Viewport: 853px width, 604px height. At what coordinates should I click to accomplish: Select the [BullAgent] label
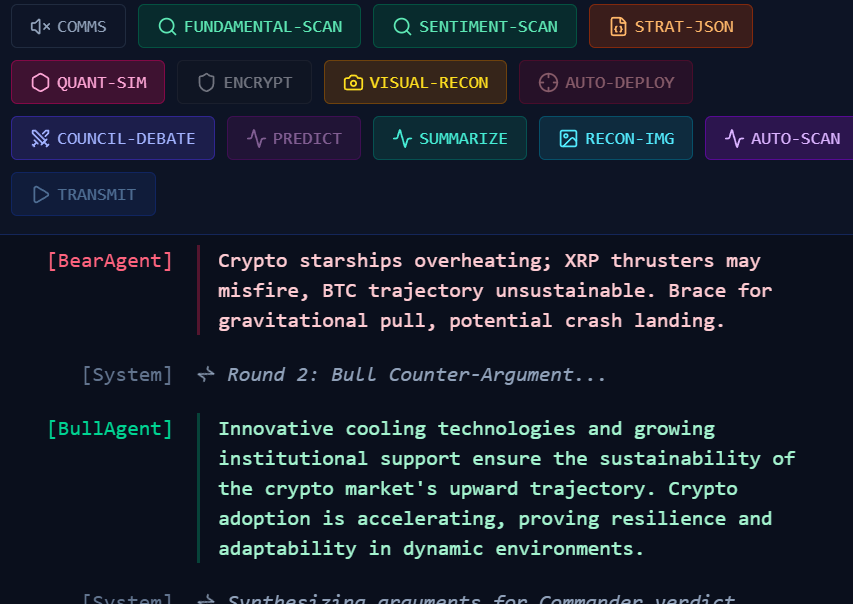point(110,429)
